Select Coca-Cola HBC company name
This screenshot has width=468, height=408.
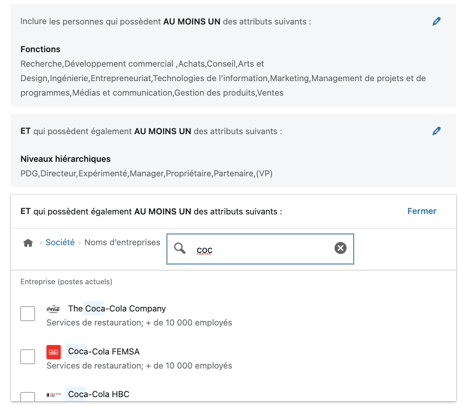coord(99,394)
